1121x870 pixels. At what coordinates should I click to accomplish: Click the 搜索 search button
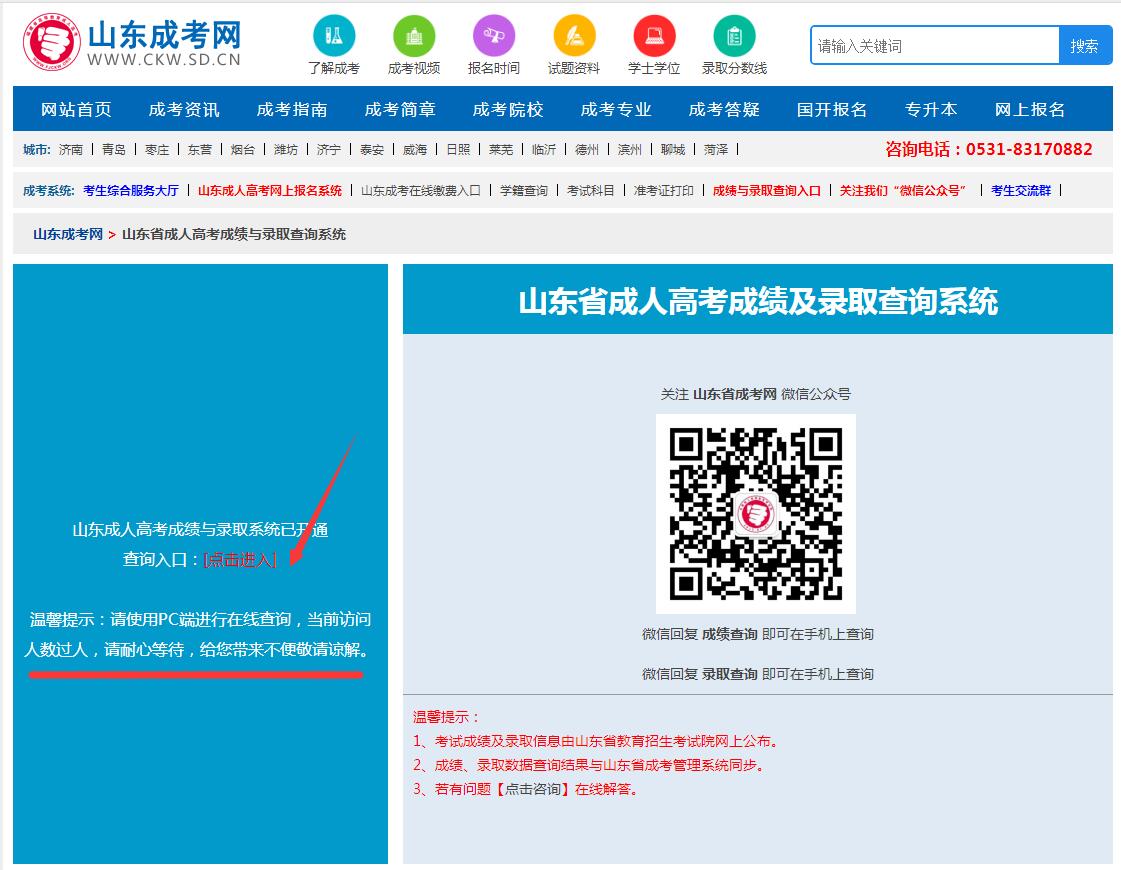[1085, 46]
